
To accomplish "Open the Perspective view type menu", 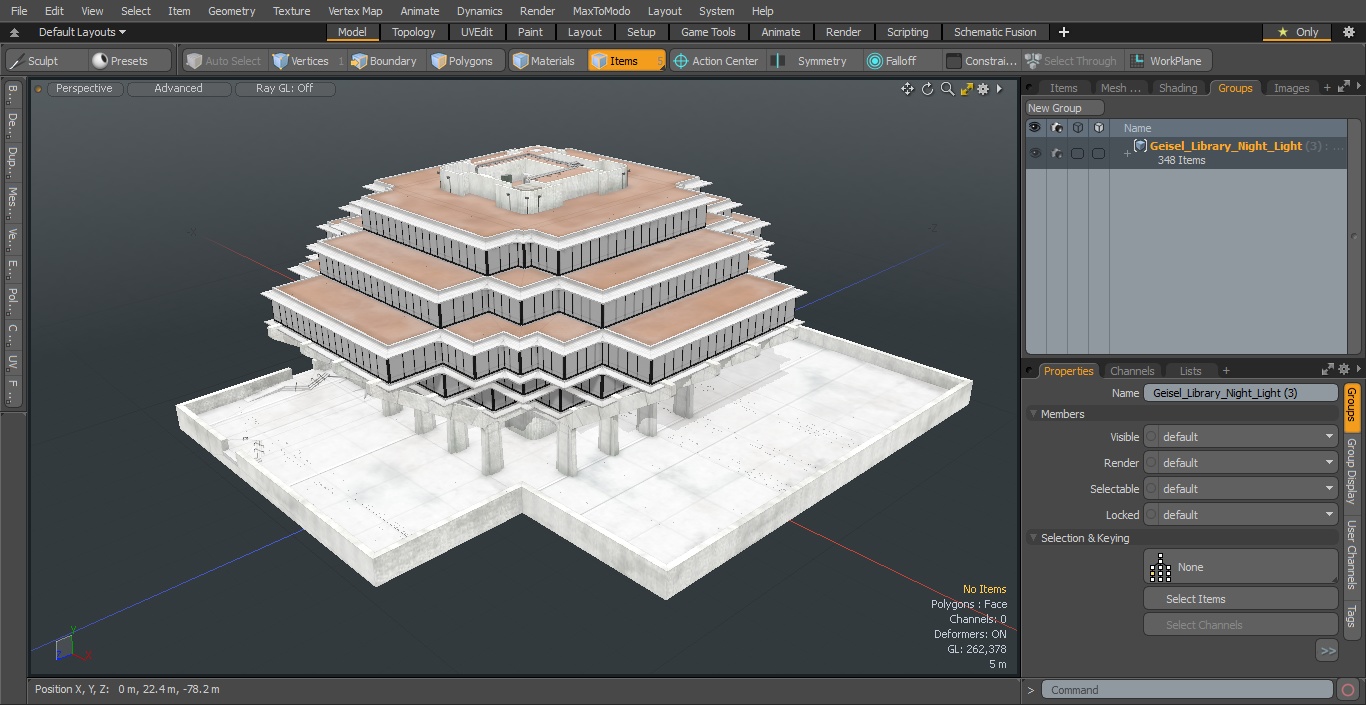I will click(x=84, y=88).
